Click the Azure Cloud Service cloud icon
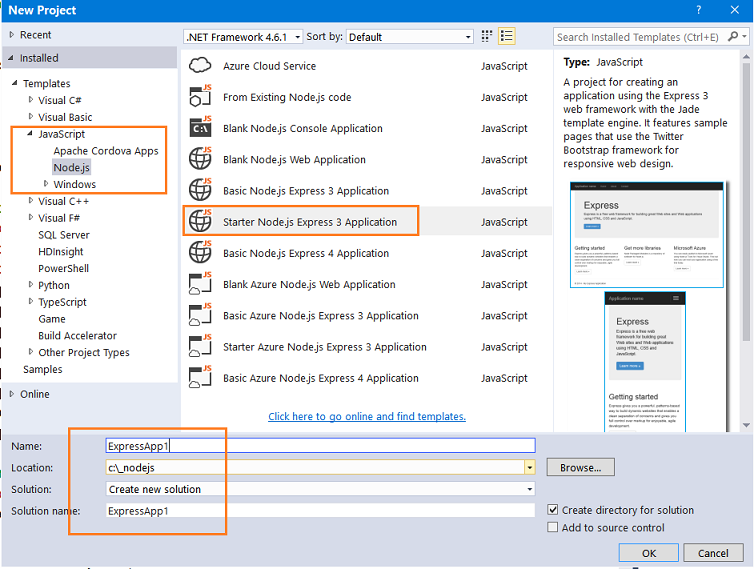The image size is (754, 569). click(200, 65)
